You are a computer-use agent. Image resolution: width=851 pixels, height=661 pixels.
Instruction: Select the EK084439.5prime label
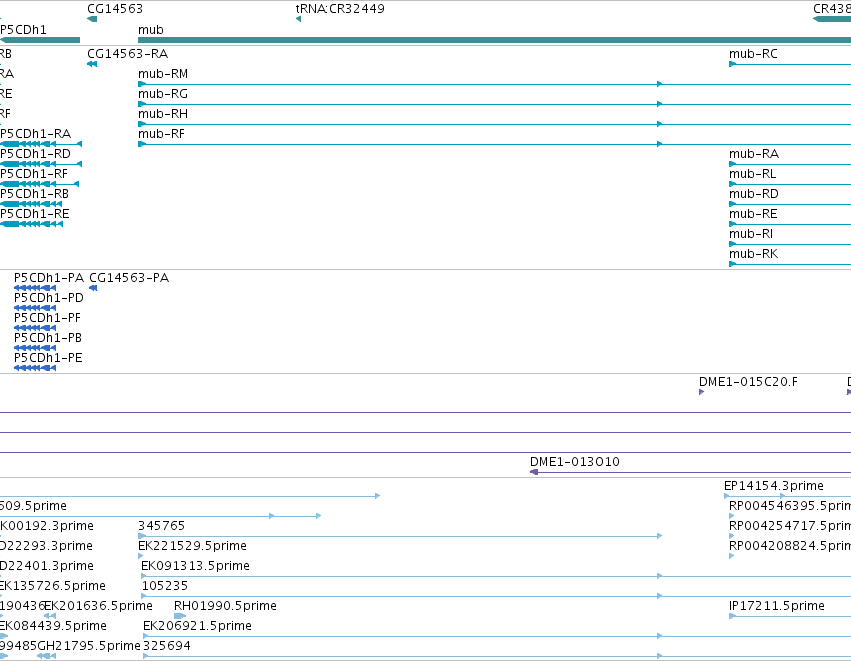click(53, 626)
